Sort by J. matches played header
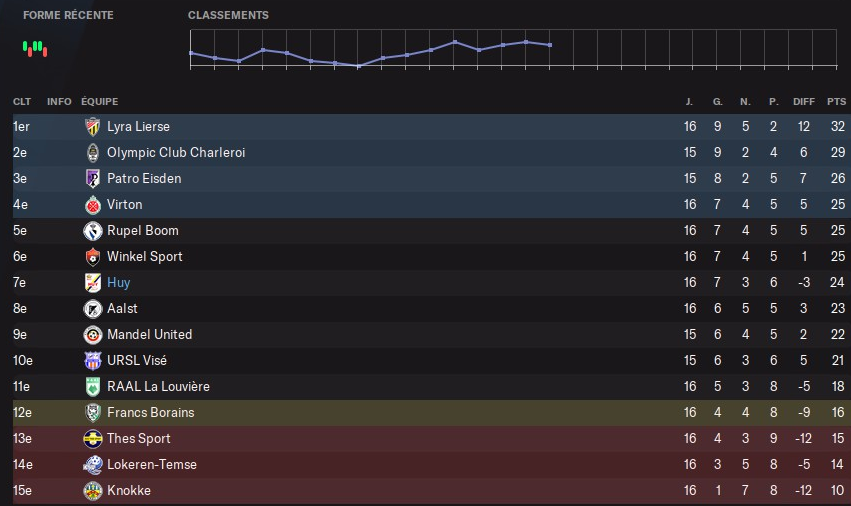 pos(689,102)
